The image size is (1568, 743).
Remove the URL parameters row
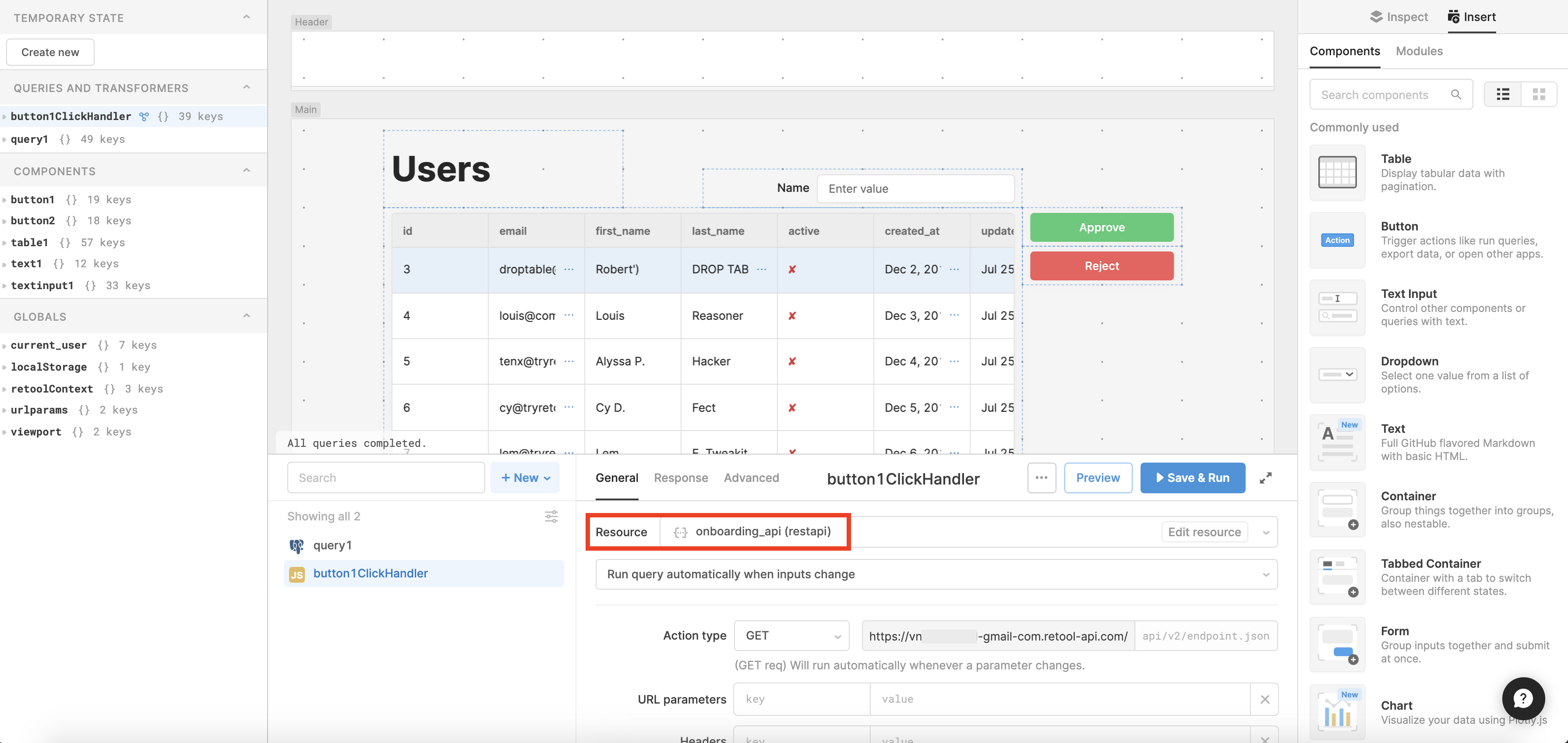[1264, 699]
